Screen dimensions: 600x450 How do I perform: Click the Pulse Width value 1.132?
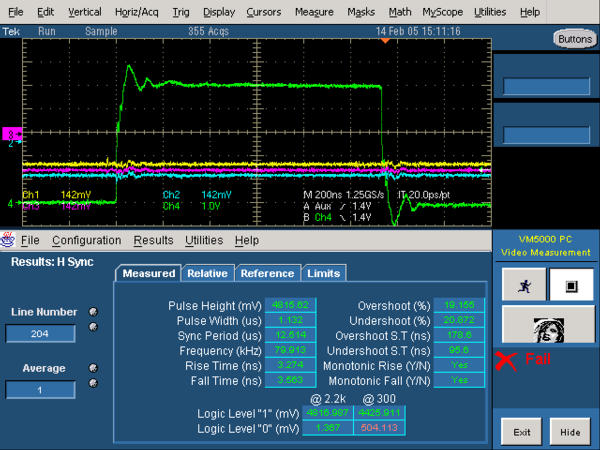[x=290, y=320]
